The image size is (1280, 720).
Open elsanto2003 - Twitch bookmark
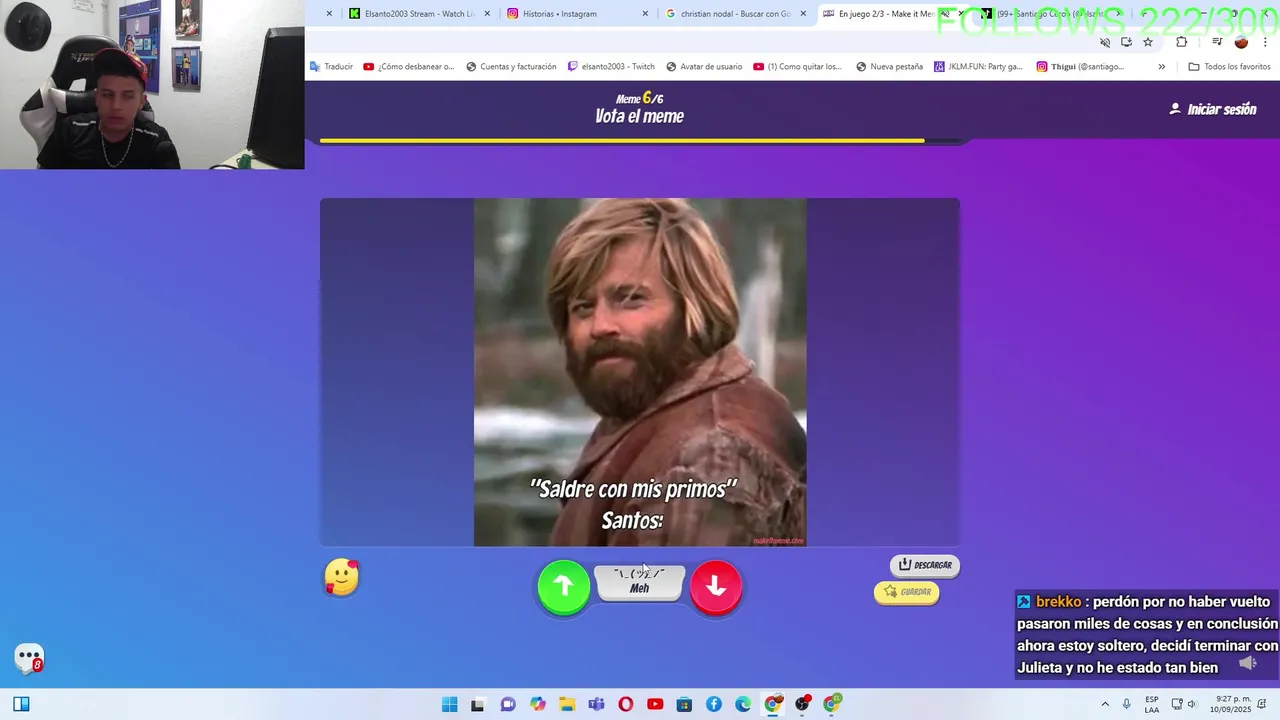[x=611, y=67]
